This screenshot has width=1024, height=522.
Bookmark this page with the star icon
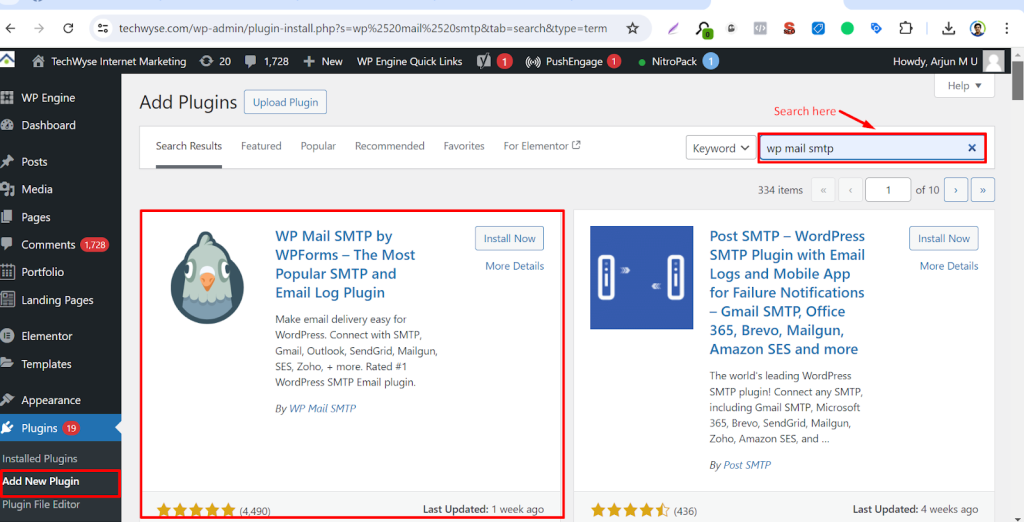coord(632,28)
